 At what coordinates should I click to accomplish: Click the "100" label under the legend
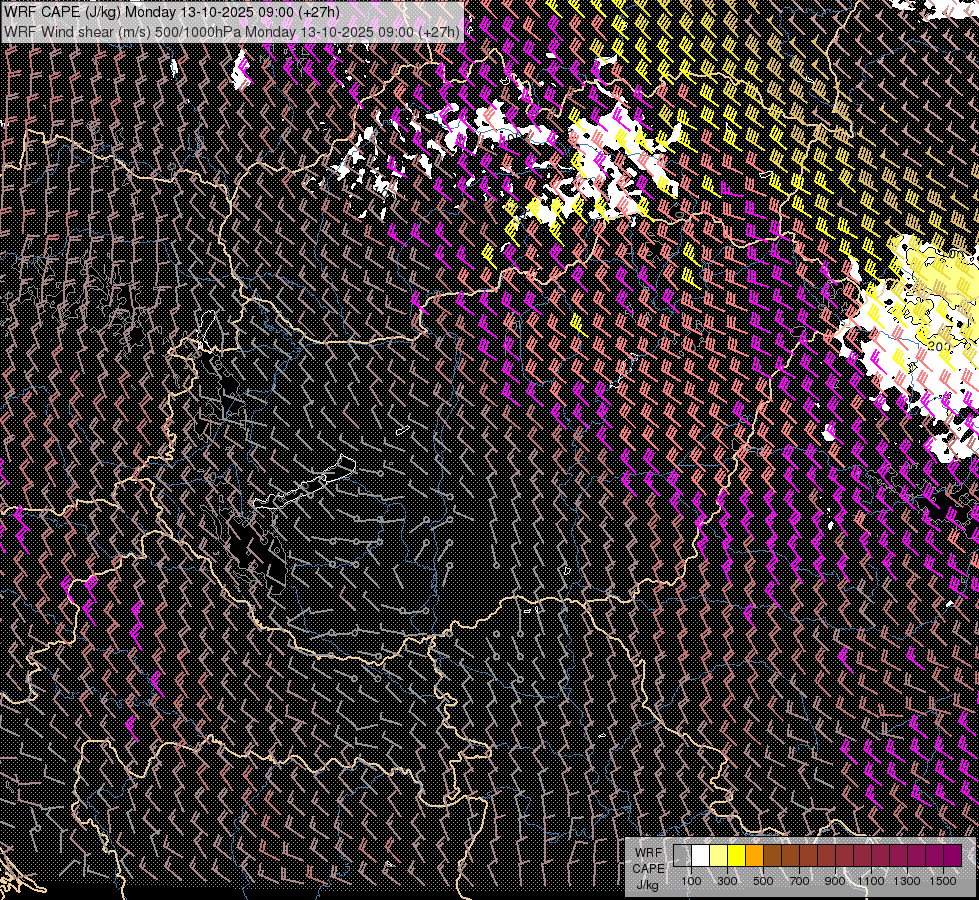point(691,881)
